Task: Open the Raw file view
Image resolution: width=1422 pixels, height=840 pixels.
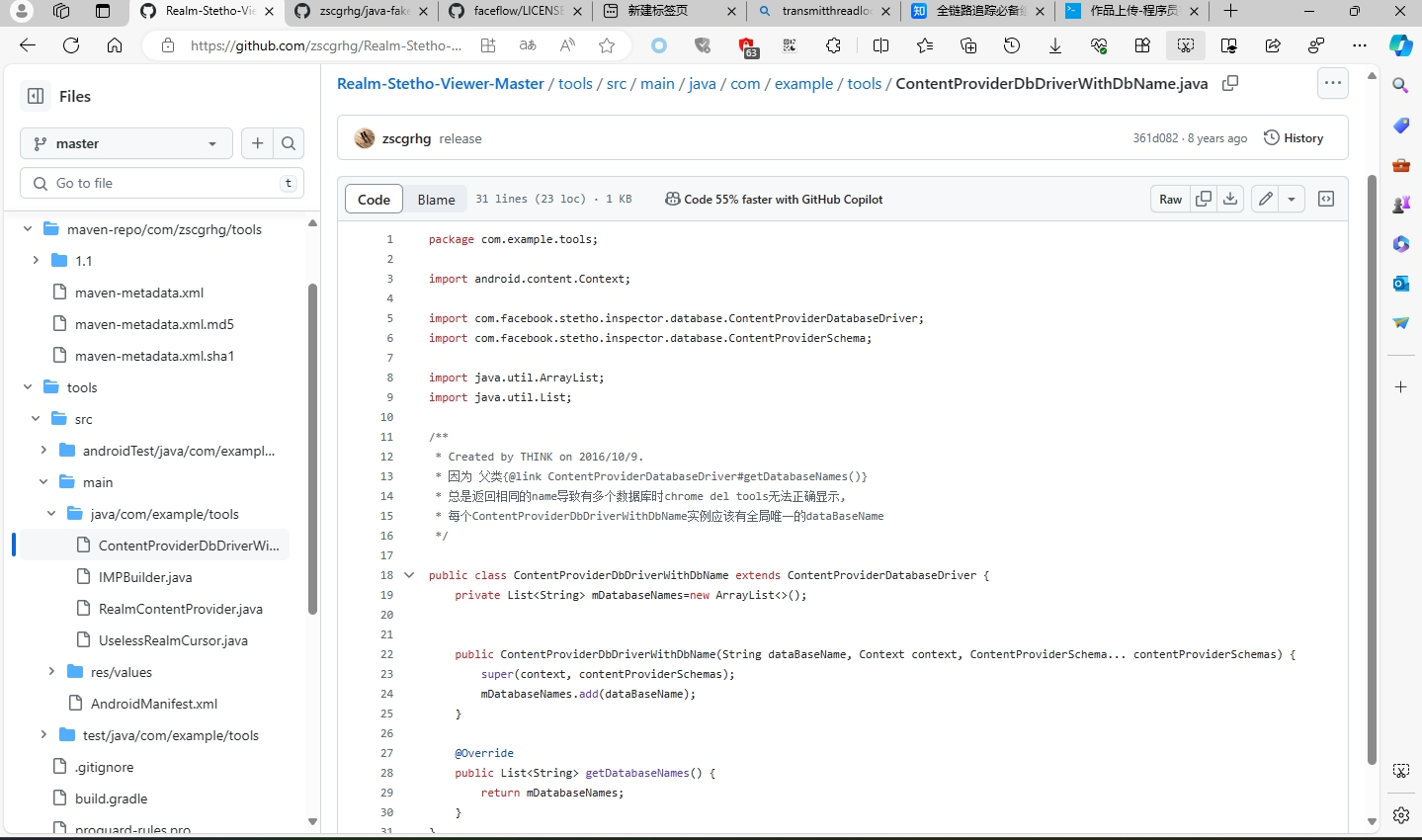Action: click(x=1170, y=199)
